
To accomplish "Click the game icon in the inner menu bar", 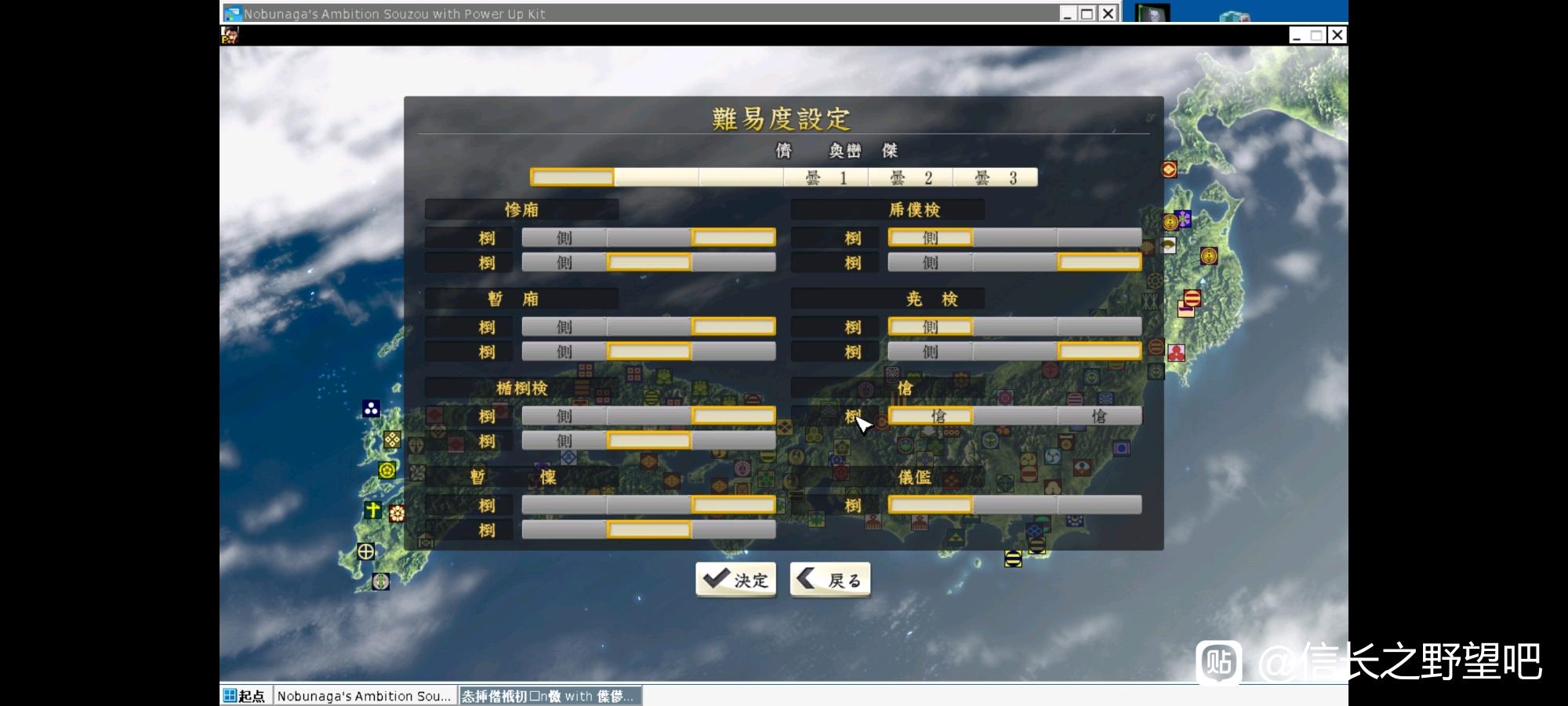I will click(230, 35).
